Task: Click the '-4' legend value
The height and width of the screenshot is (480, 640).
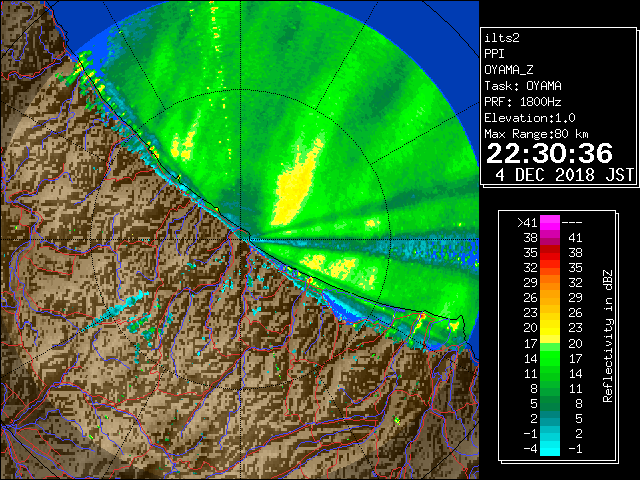Action: click(530, 448)
